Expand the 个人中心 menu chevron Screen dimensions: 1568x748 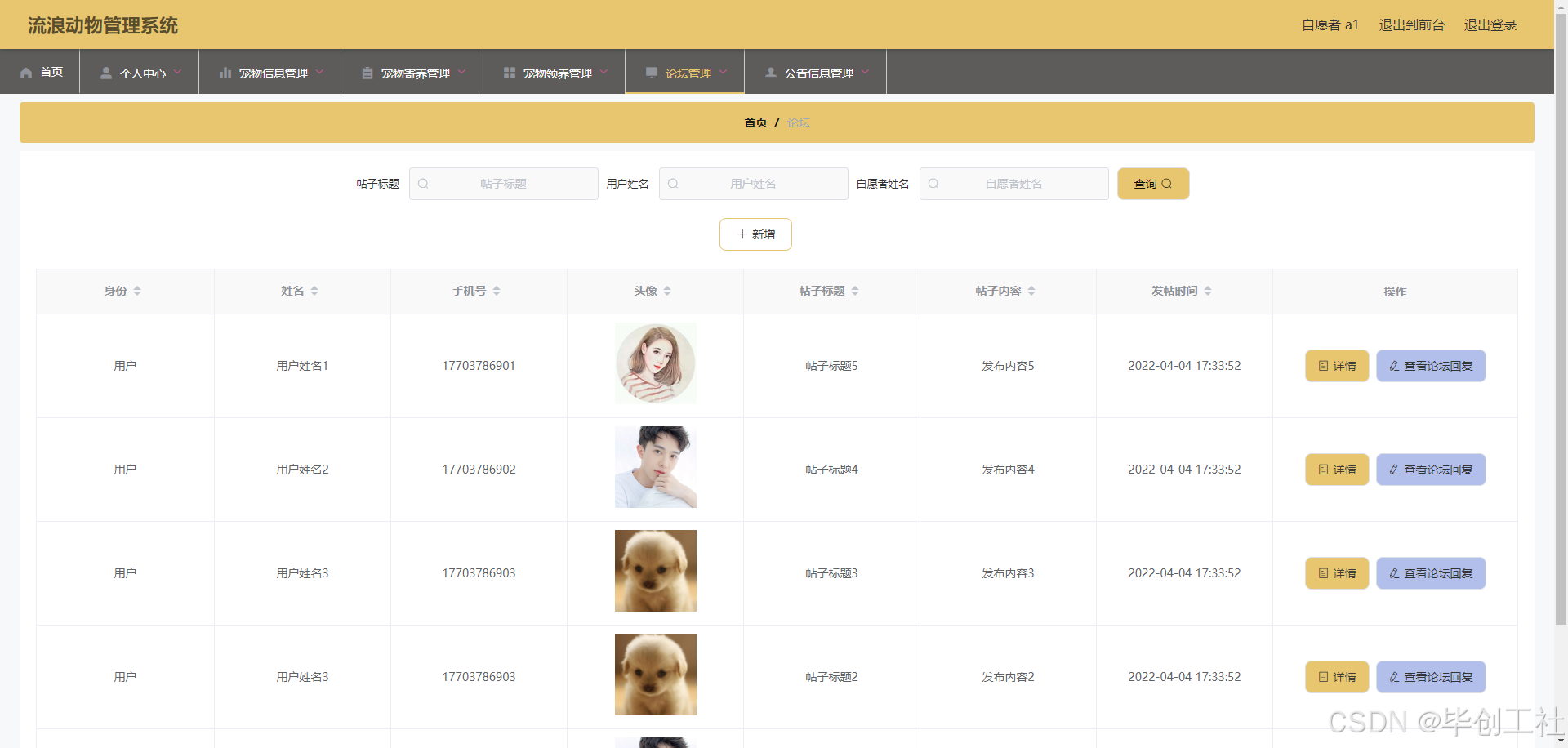[177, 72]
